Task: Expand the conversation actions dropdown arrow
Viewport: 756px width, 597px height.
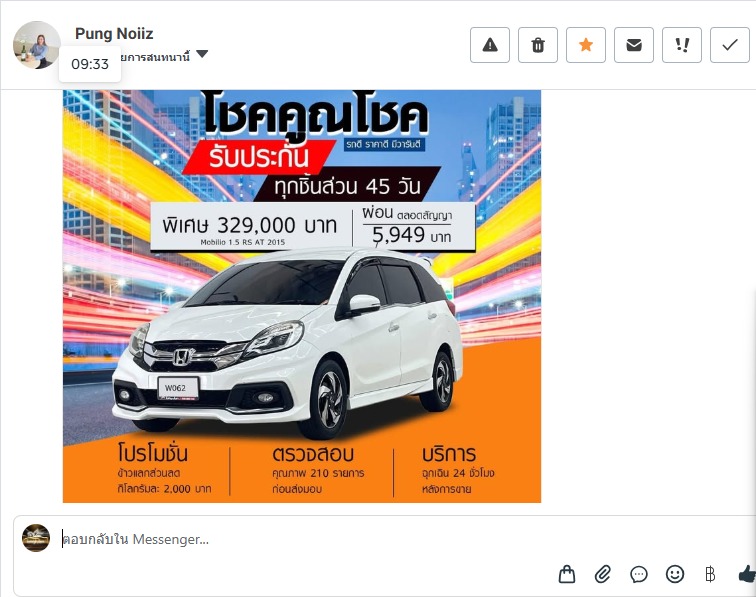Action: point(202,54)
